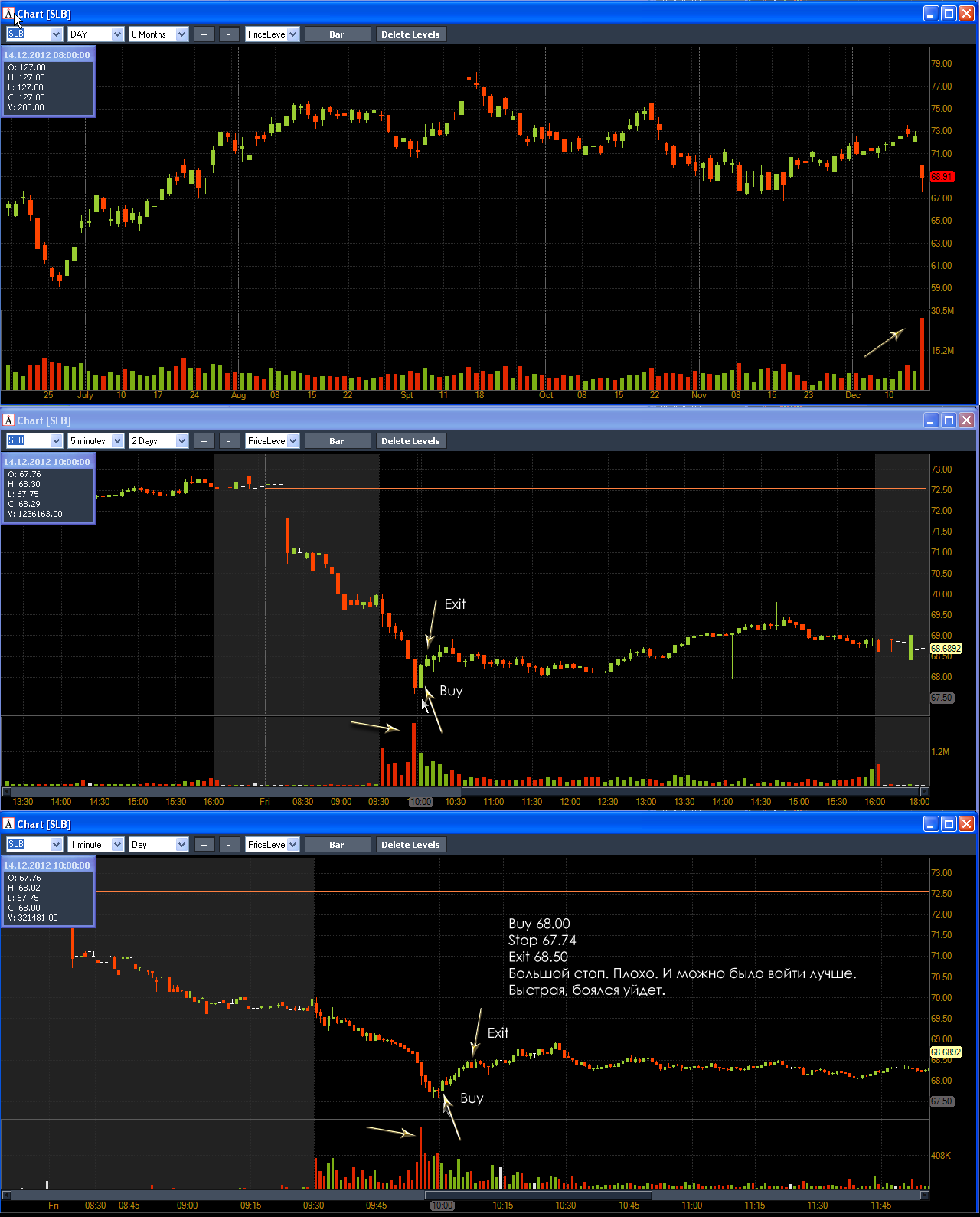Click plus button in 5 minutes chart toolbar

point(204,441)
